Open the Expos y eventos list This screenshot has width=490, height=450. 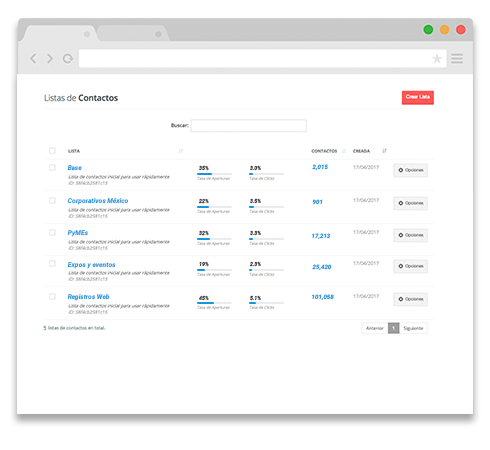click(91, 265)
